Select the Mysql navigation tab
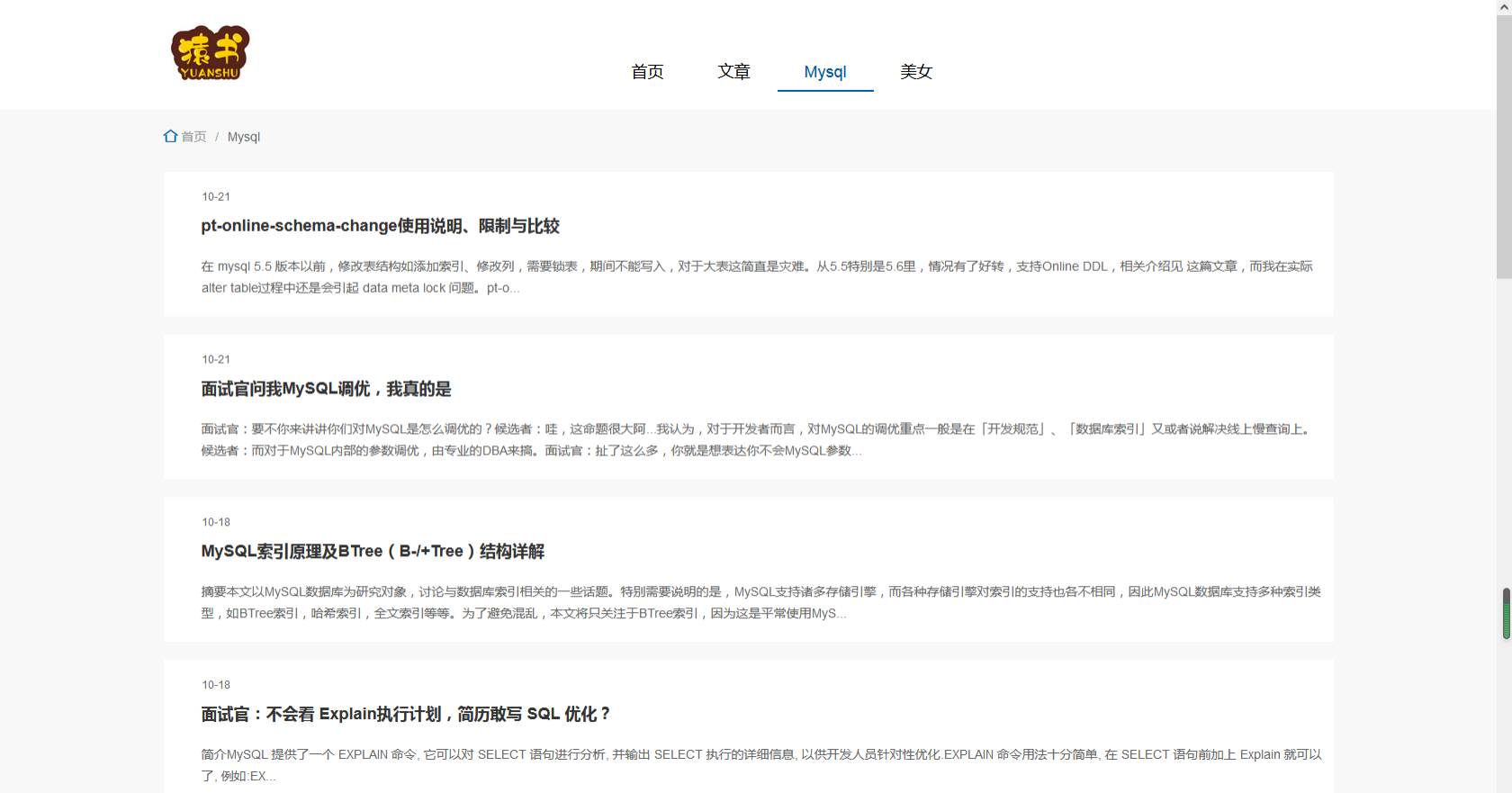1512x793 pixels. (x=825, y=72)
